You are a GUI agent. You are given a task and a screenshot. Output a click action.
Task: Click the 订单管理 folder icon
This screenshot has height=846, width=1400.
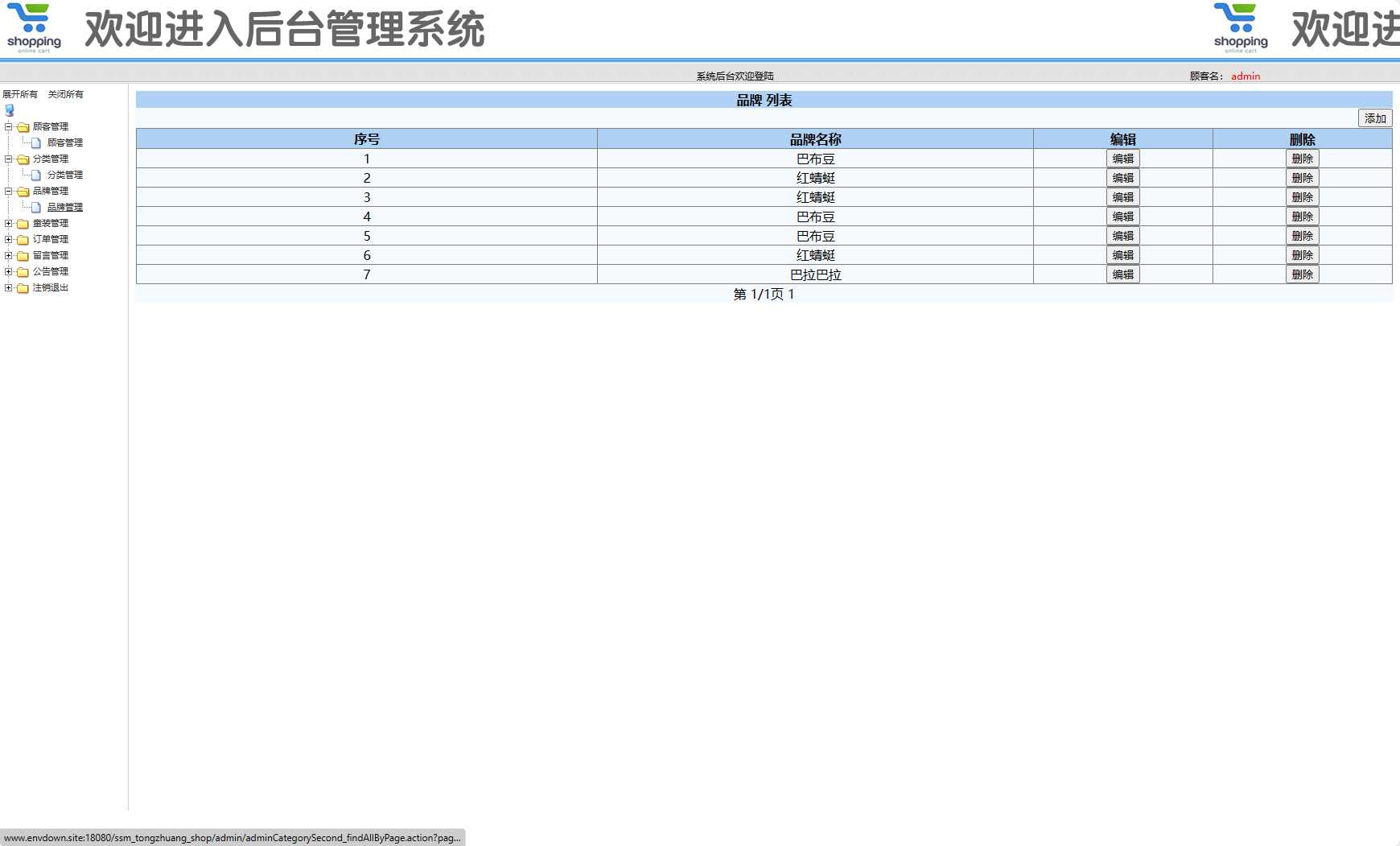tap(23, 239)
